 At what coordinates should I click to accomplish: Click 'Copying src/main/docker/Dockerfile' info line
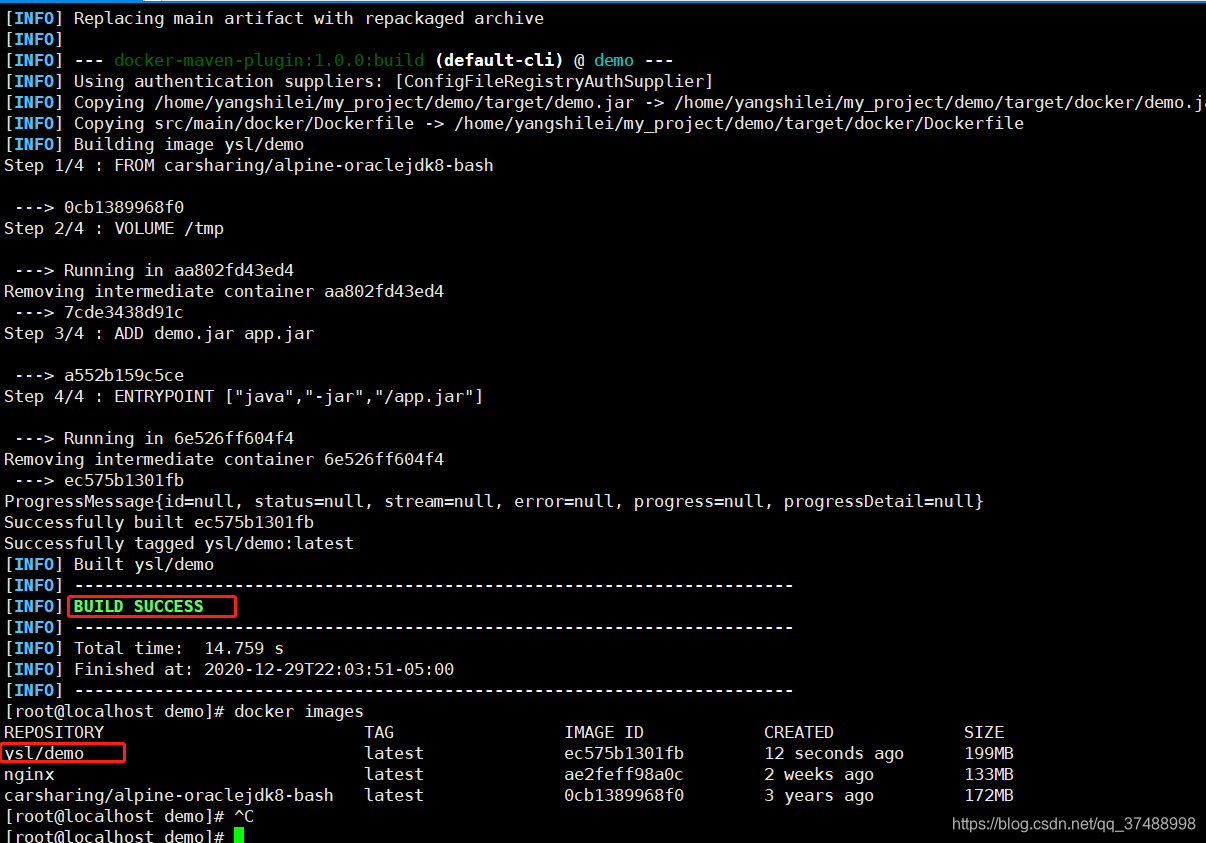pyautogui.click(x=514, y=123)
